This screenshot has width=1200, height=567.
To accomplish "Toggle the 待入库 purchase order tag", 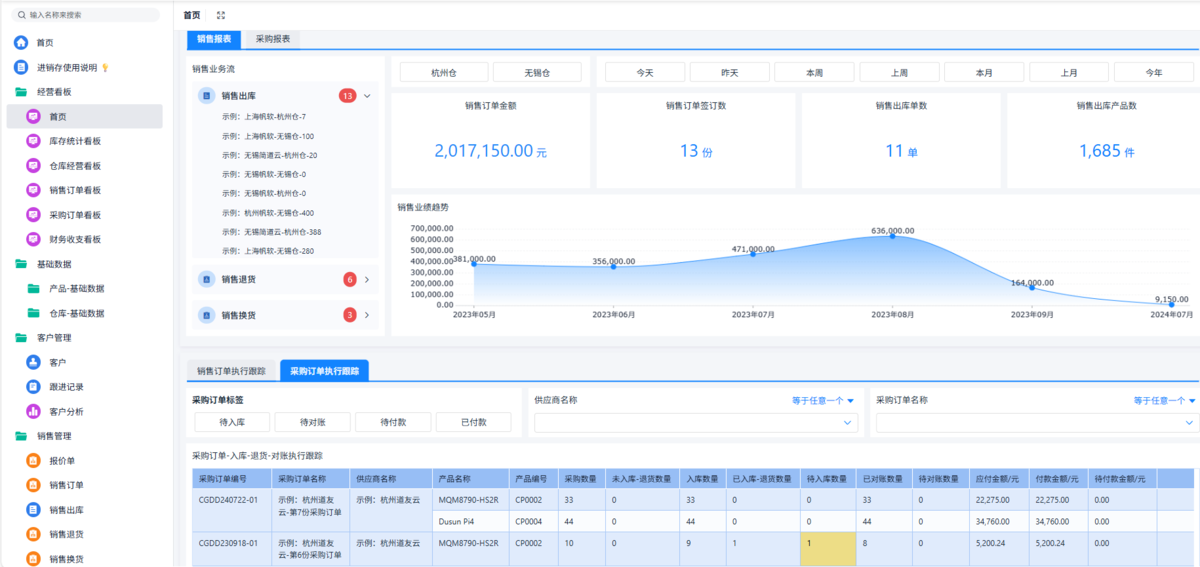I will click(231, 422).
